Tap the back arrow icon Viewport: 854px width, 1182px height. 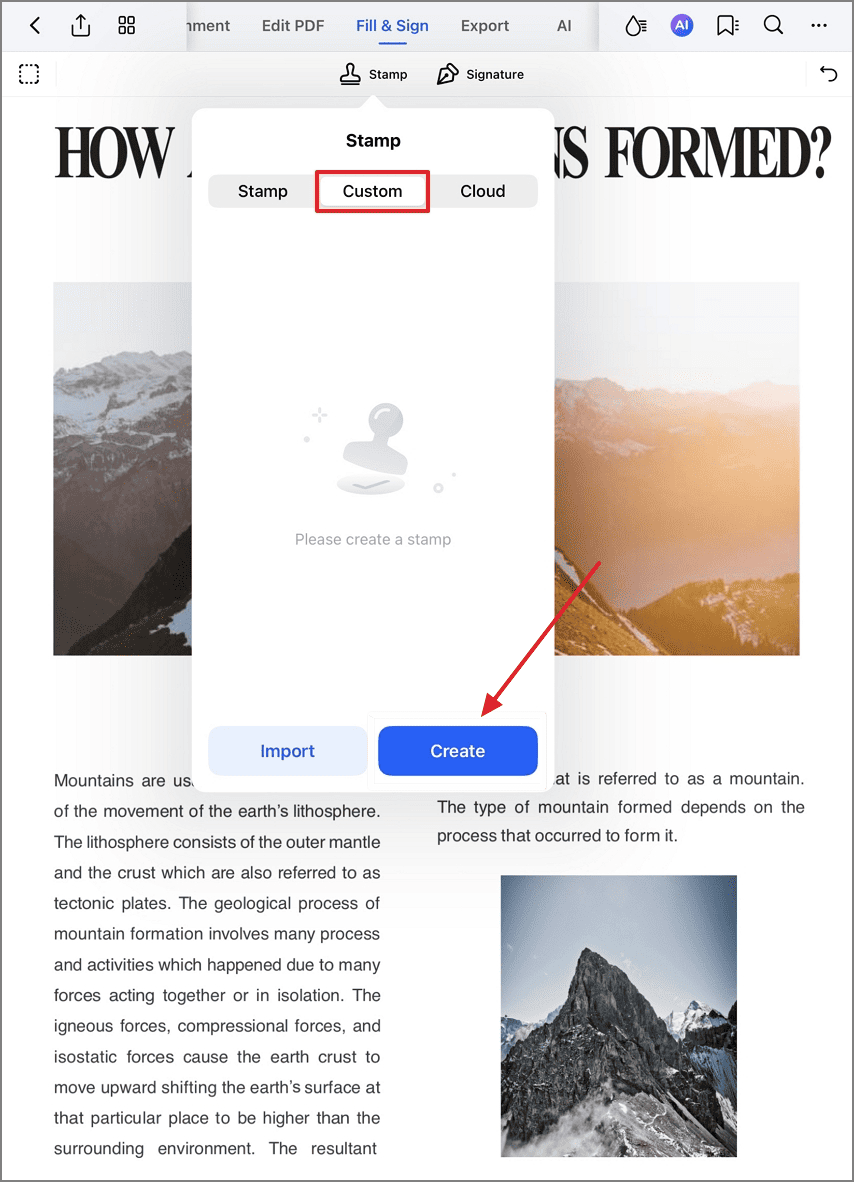coord(35,26)
